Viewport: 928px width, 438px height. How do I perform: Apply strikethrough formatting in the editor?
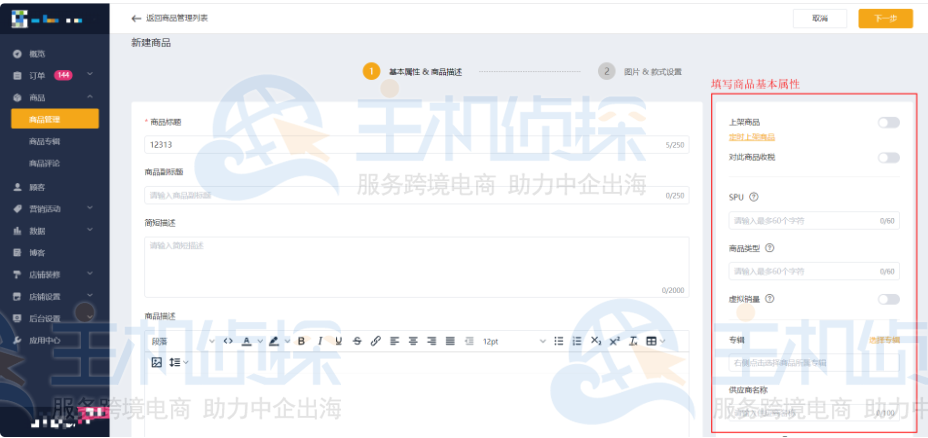(x=357, y=341)
